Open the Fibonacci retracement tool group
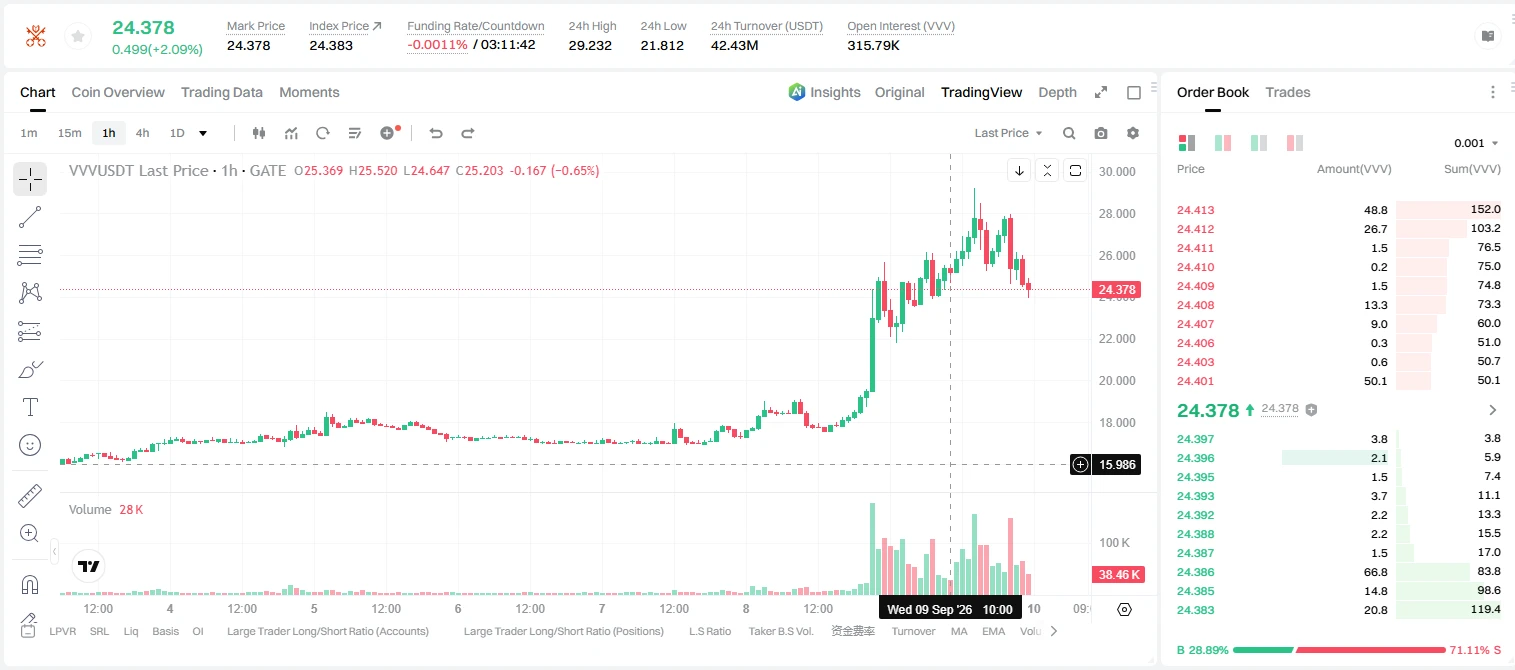The width and height of the screenshot is (1515, 670). pos(30,254)
